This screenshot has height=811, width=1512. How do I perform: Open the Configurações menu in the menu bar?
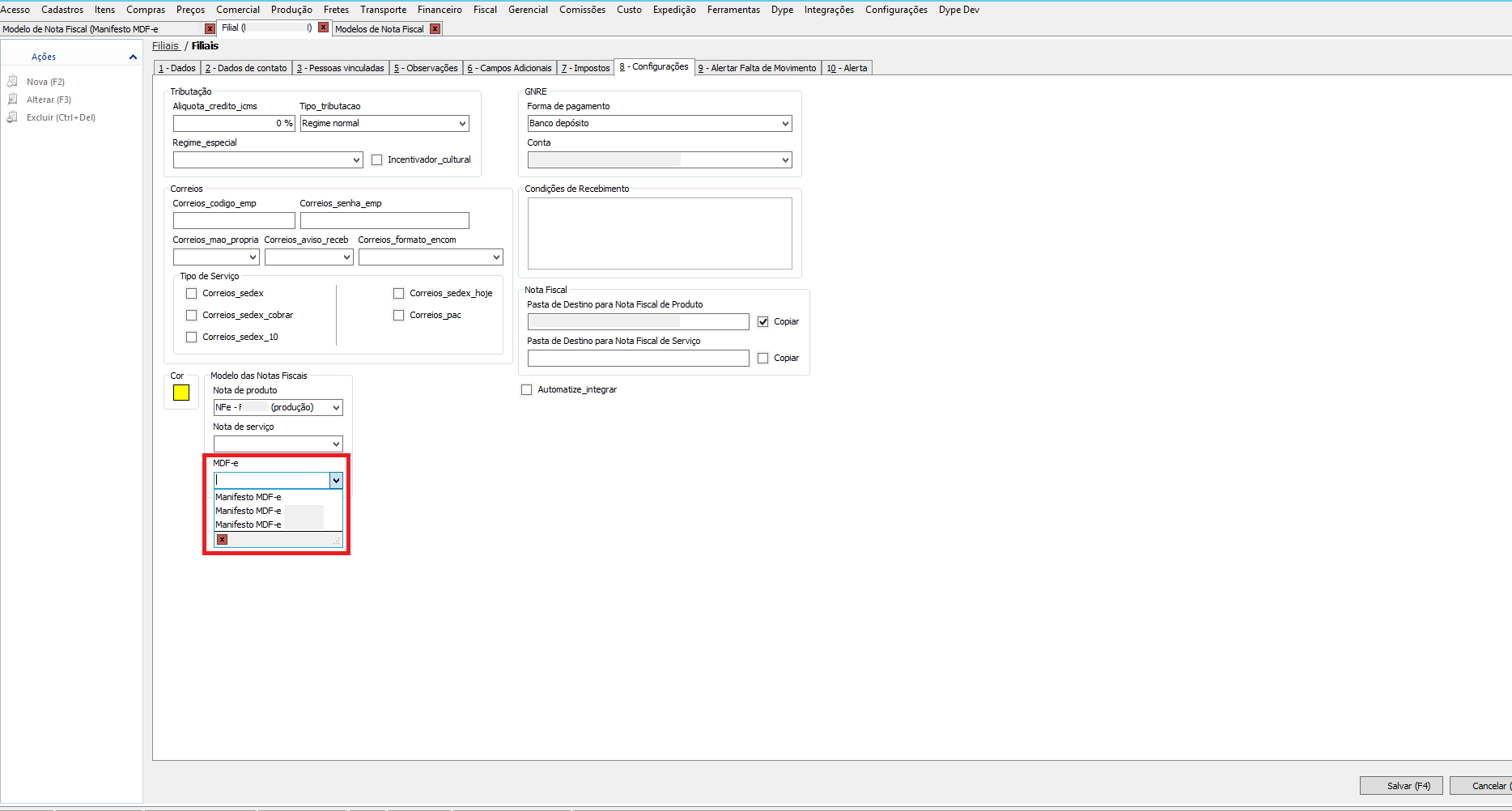(x=896, y=10)
